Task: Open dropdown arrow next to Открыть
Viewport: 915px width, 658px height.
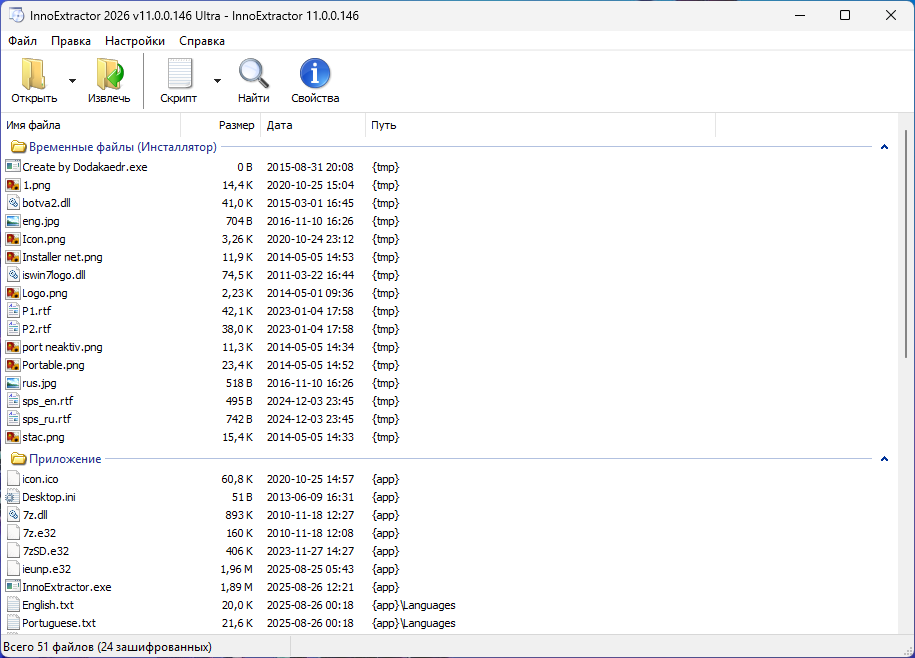Action: click(x=72, y=80)
